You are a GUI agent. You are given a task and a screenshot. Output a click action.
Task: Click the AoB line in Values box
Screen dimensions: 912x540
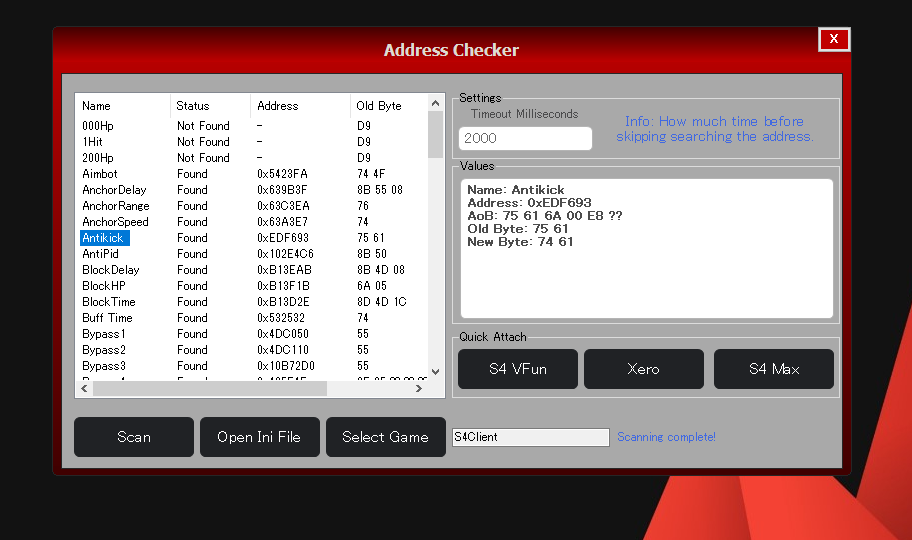pyautogui.click(x=544, y=216)
